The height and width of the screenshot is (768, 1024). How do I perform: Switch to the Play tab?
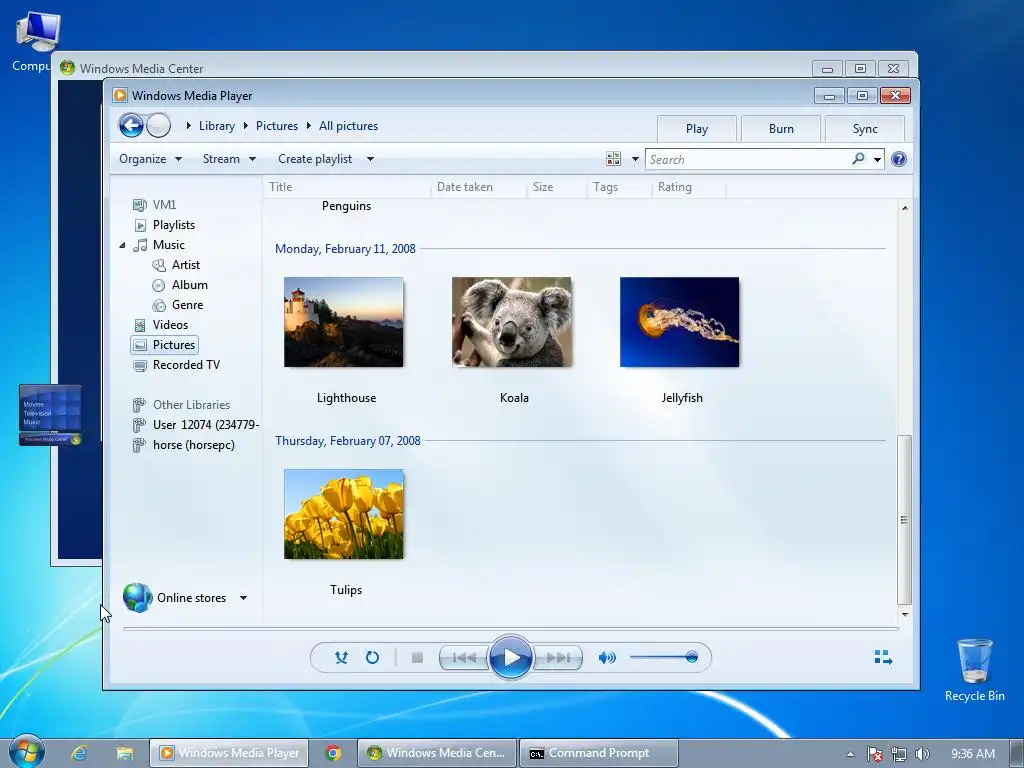(x=697, y=129)
